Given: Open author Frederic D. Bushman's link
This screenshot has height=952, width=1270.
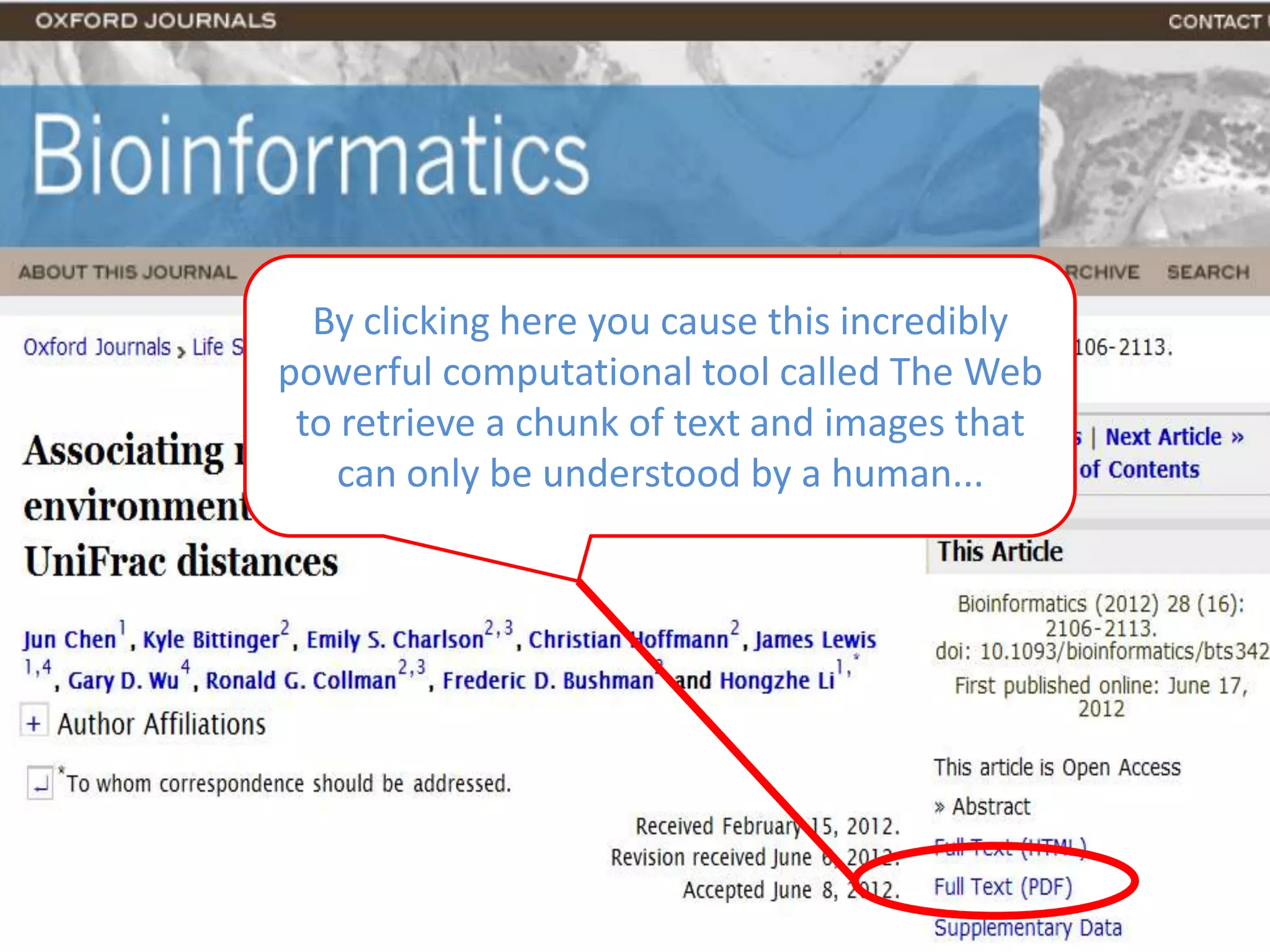Looking at the screenshot, I should tap(548, 681).
